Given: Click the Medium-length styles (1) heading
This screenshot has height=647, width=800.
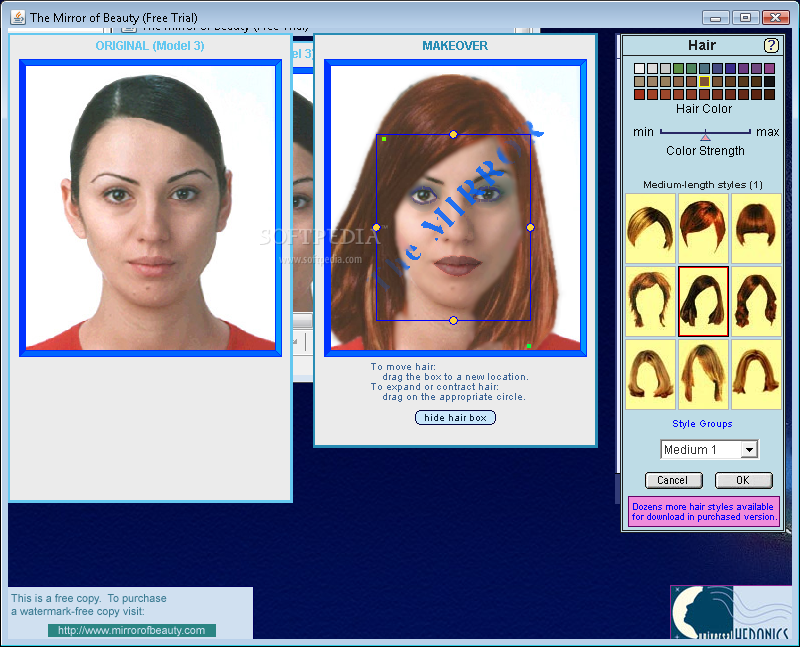Looking at the screenshot, I should pyautogui.click(x=703, y=185).
